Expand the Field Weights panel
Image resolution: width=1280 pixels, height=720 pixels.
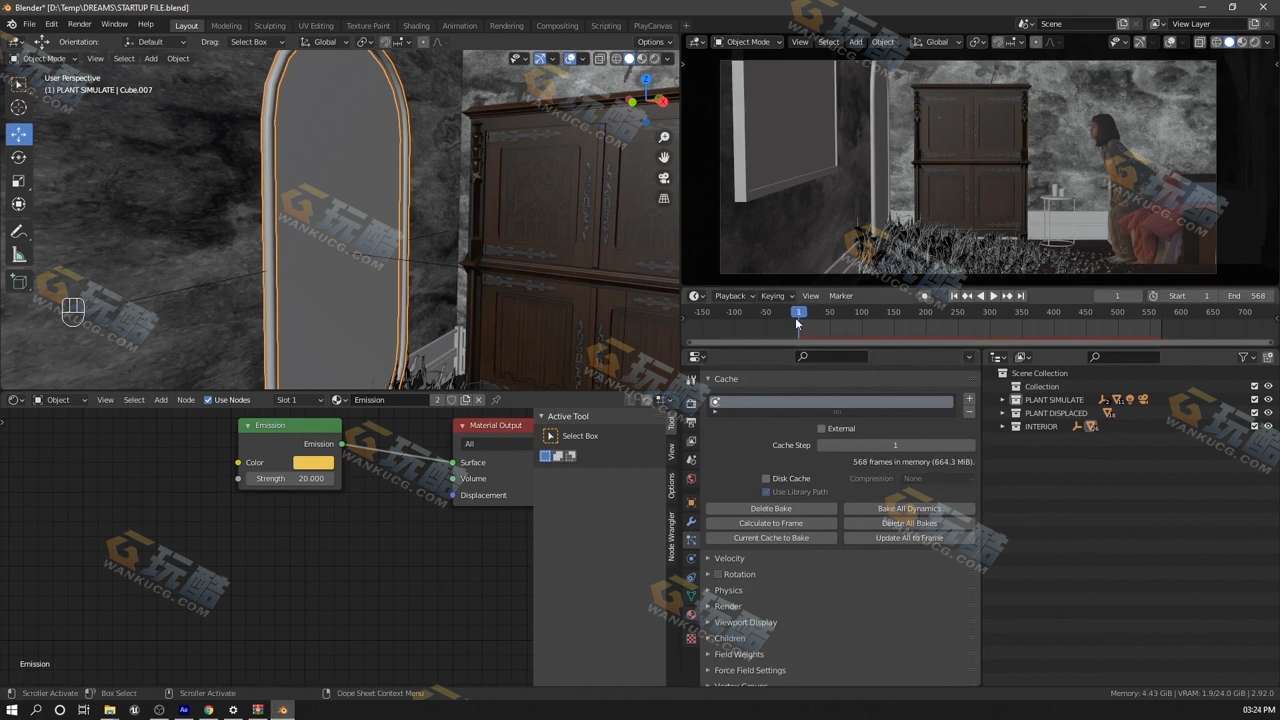click(739, 654)
